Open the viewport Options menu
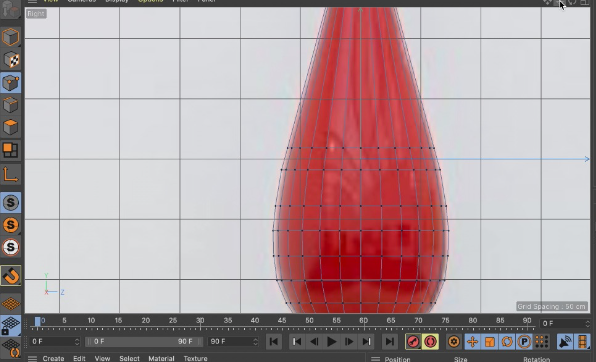The width and height of the screenshot is (596, 362). [151, 1]
